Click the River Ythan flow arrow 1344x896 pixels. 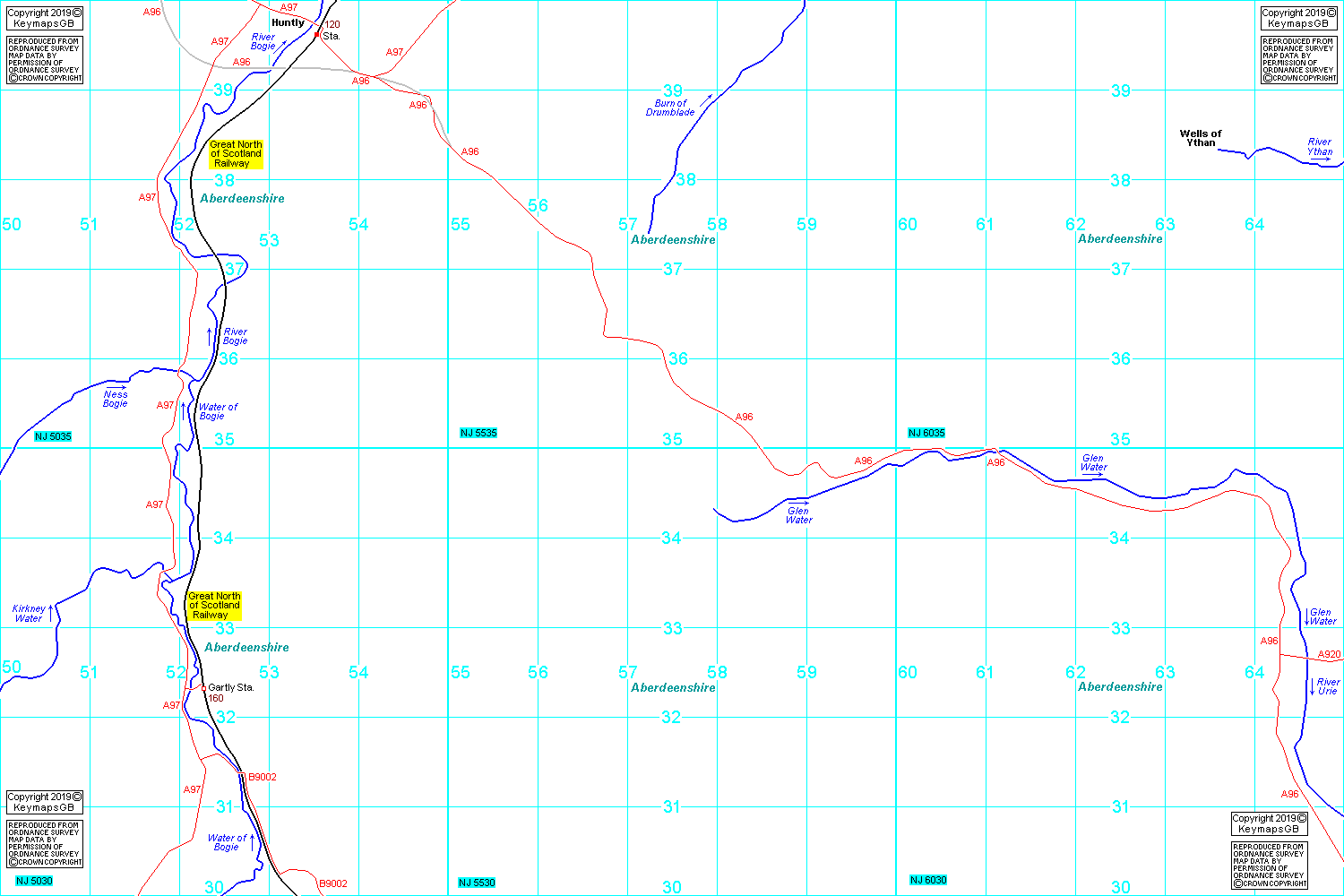point(1321,160)
